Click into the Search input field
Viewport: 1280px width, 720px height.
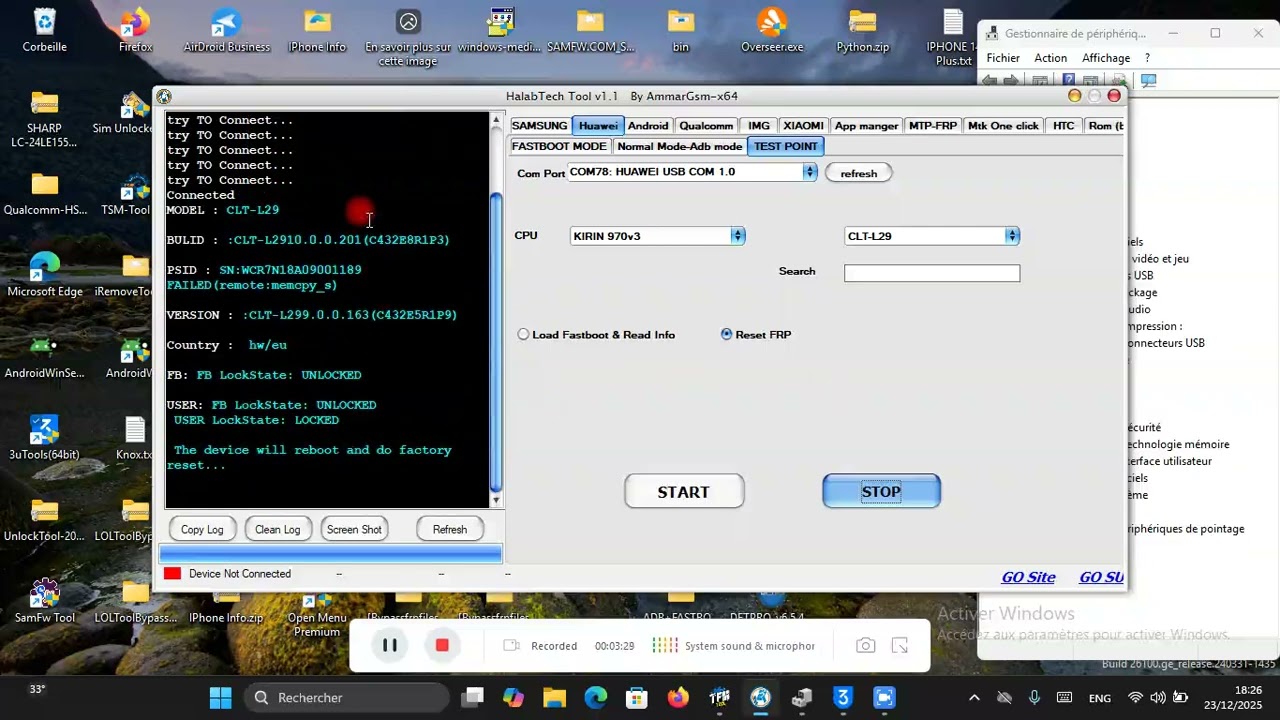pyautogui.click(x=932, y=273)
